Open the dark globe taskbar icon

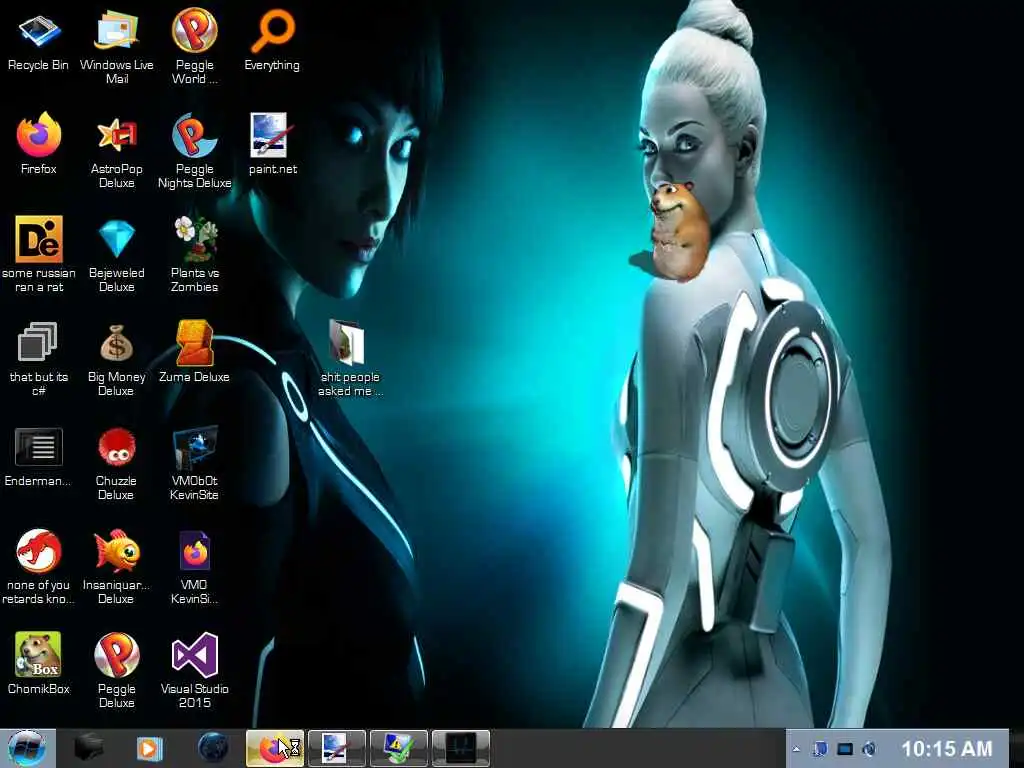coord(213,748)
